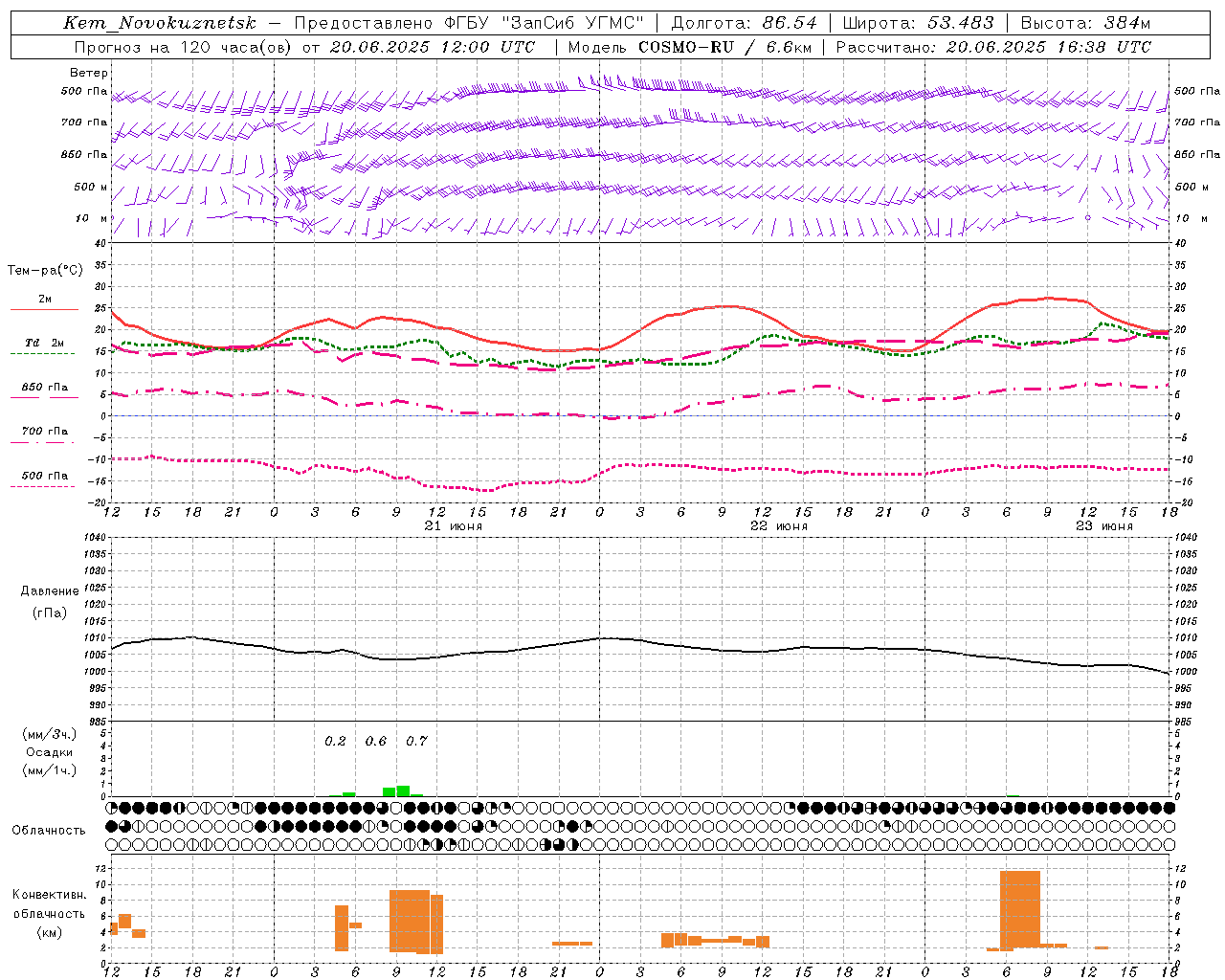1225x980 pixels.
Task: Select the 'Модель COSMO-RU / 6.6км' label
Action: click(x=690, y=47)
